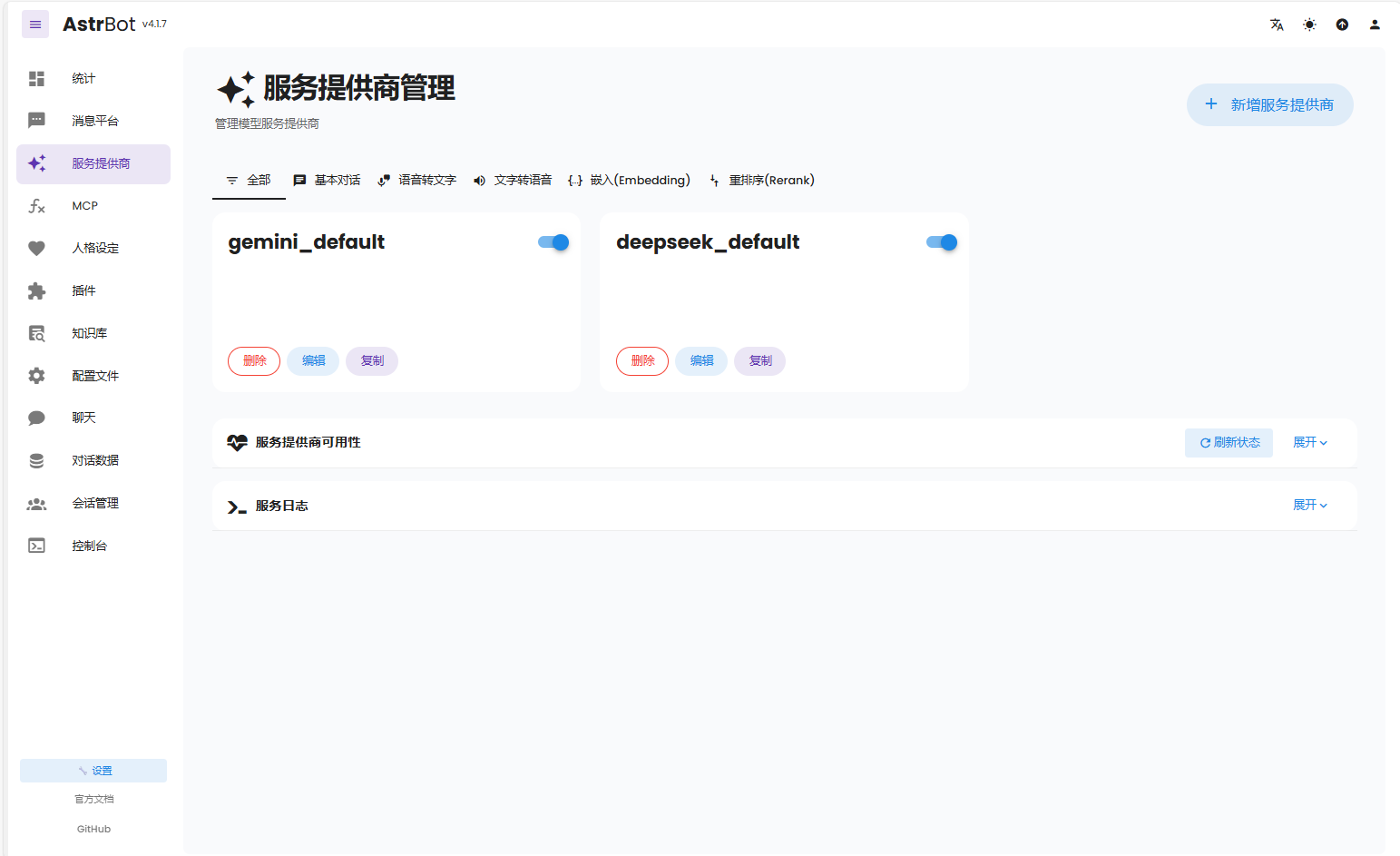
Task: Click the 会话管理 people icon
Action: (x=36, y=503)
